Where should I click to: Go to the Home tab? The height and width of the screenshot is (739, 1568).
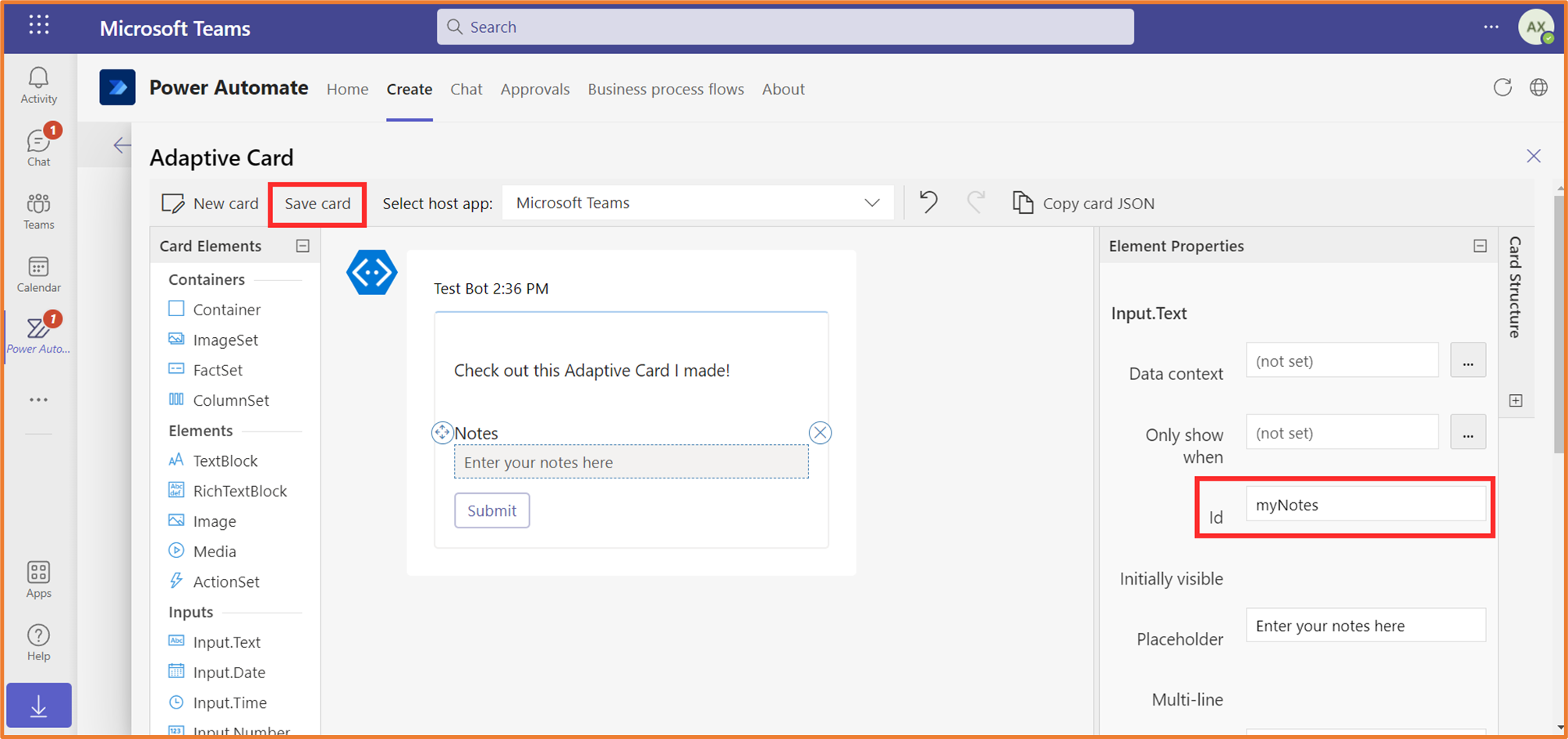347,89
